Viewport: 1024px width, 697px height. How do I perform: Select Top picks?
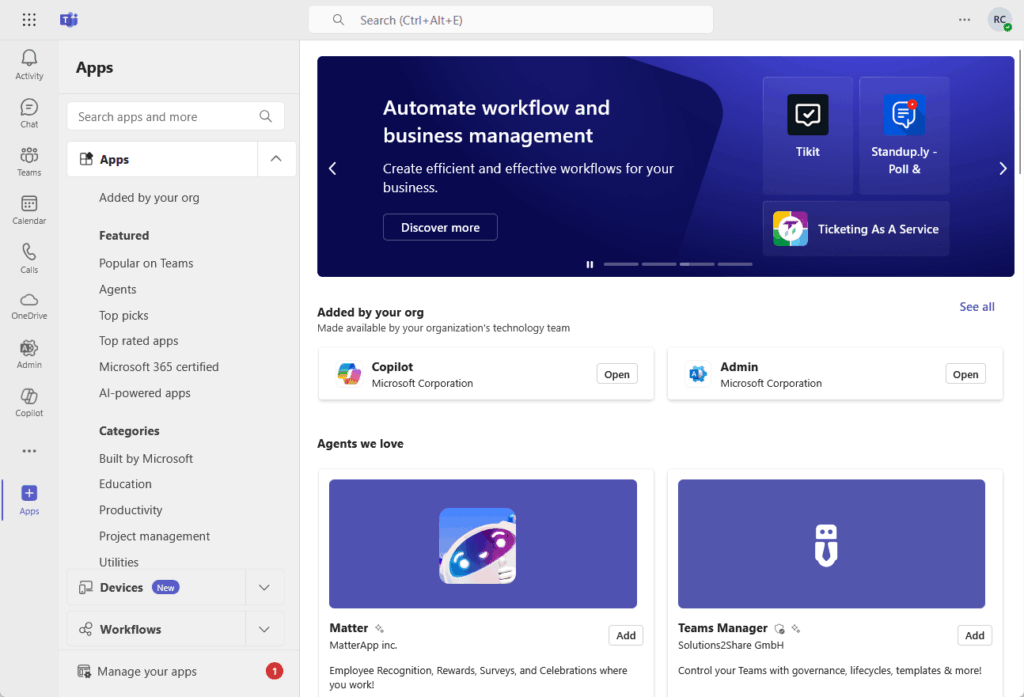pos(123,315)
